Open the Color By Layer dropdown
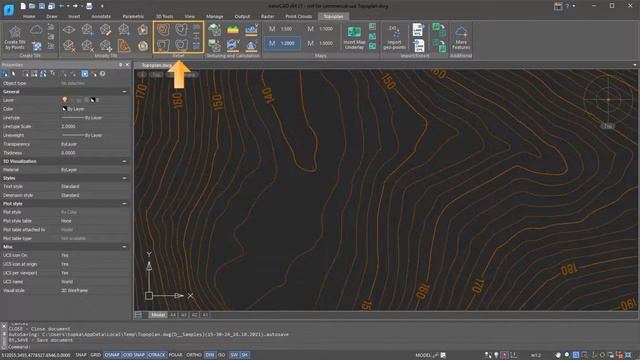Image resolution: width=640 pixels, height=360 pixels. pos(95,109)
